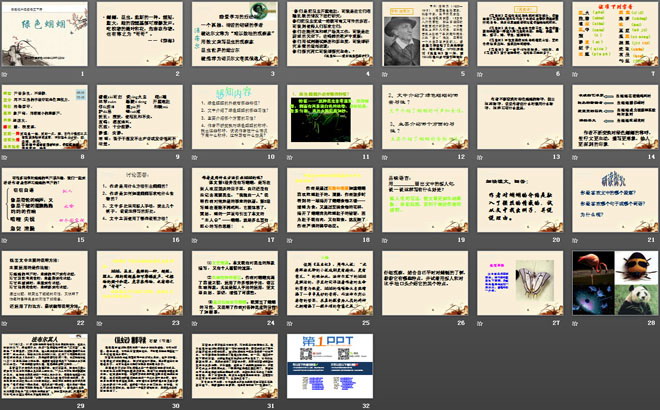Click the animation star icon under slide 10
The width and height of the screenshot is (660, 410).
coord(195,157)
